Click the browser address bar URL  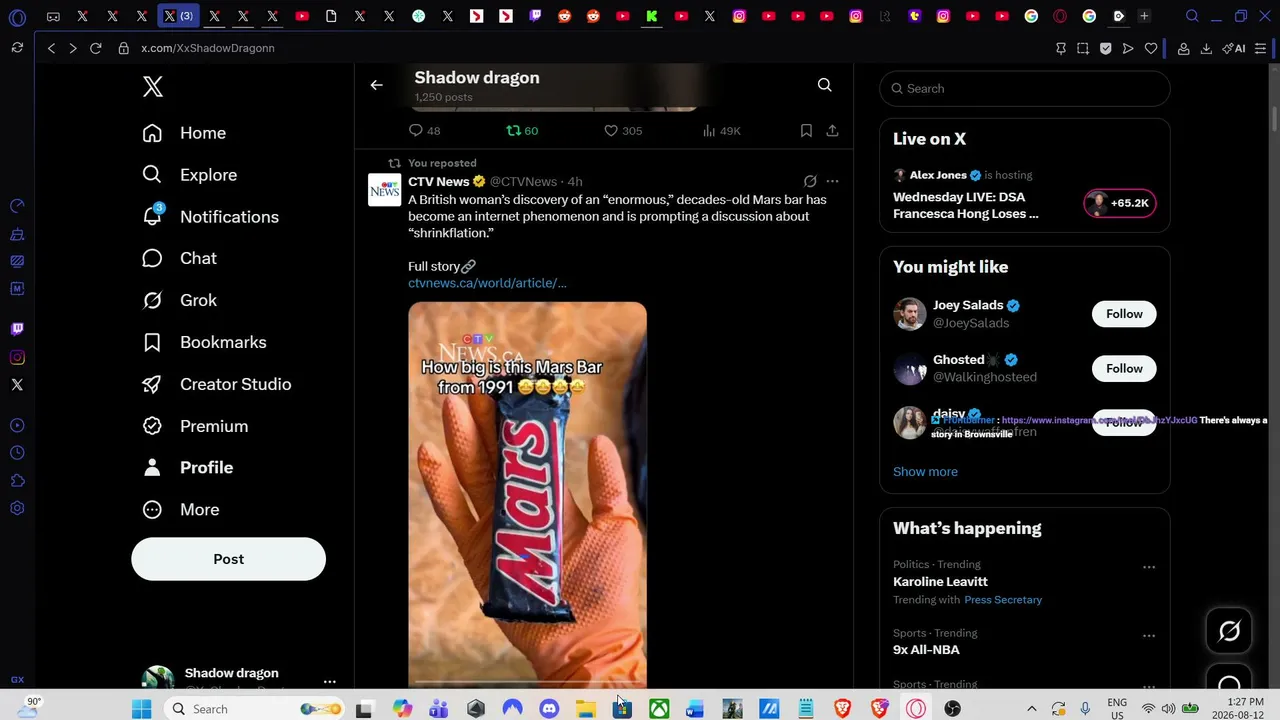(x=208, y=48)
